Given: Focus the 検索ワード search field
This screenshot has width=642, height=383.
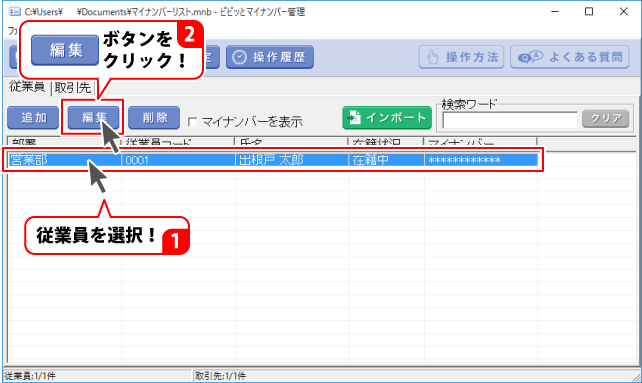Looking at the screenshot, I should pyautogui.click(x=510, y=120).
